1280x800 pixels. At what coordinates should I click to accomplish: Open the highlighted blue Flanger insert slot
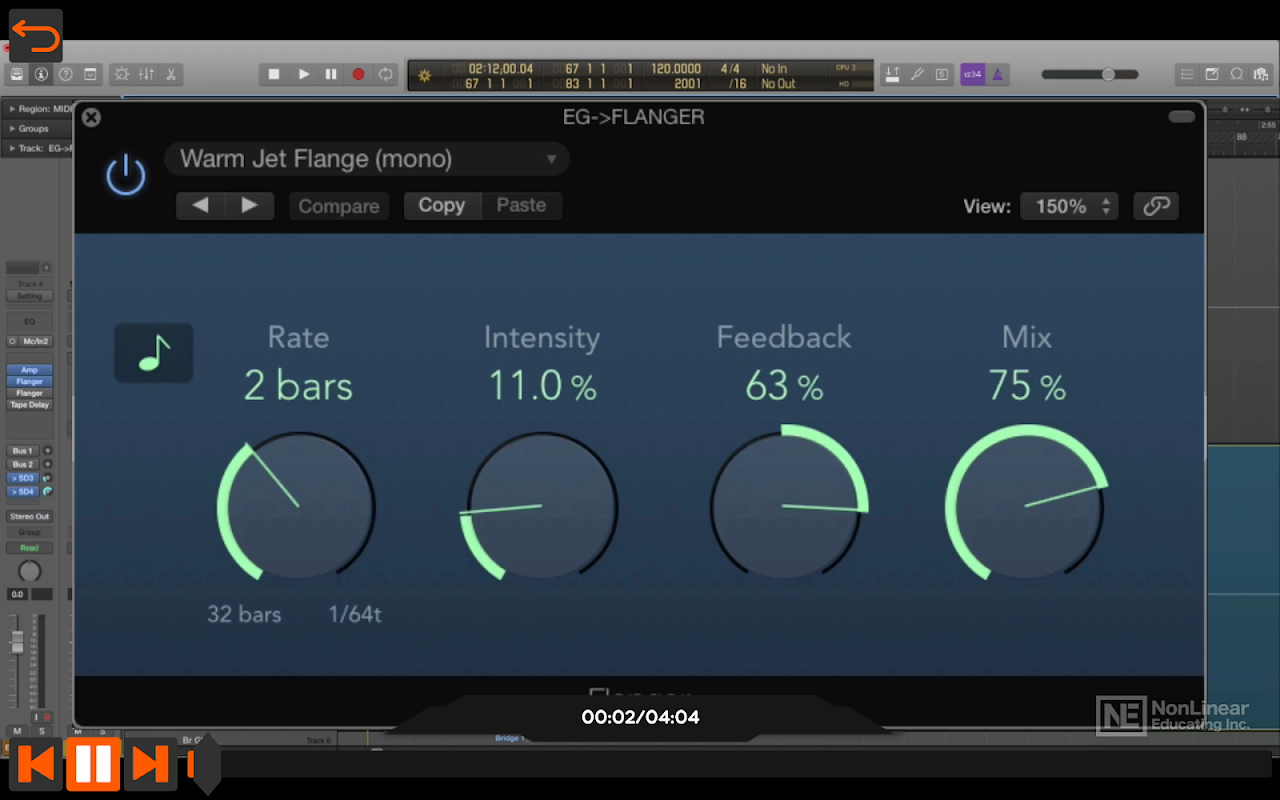coord(29,382)
